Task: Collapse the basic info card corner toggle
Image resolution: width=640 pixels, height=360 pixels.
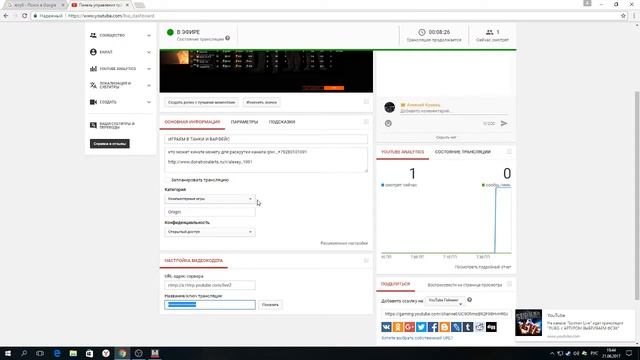Action: [x=366, y=122]
